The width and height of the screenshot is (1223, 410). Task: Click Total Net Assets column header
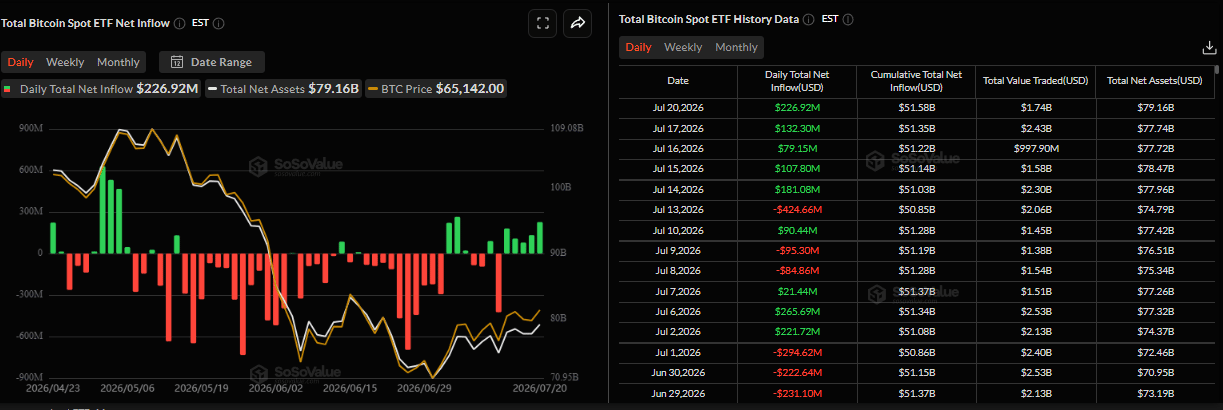tap(1155, 80)
